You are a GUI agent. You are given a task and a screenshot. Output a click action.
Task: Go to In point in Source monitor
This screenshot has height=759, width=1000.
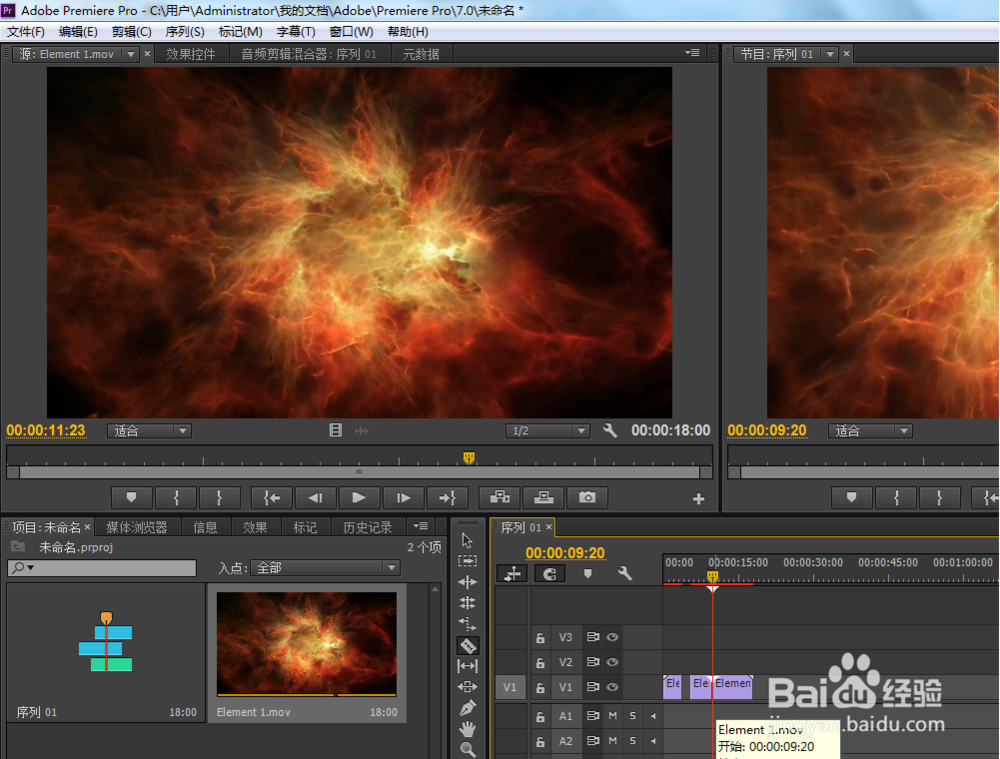(272, 497)
